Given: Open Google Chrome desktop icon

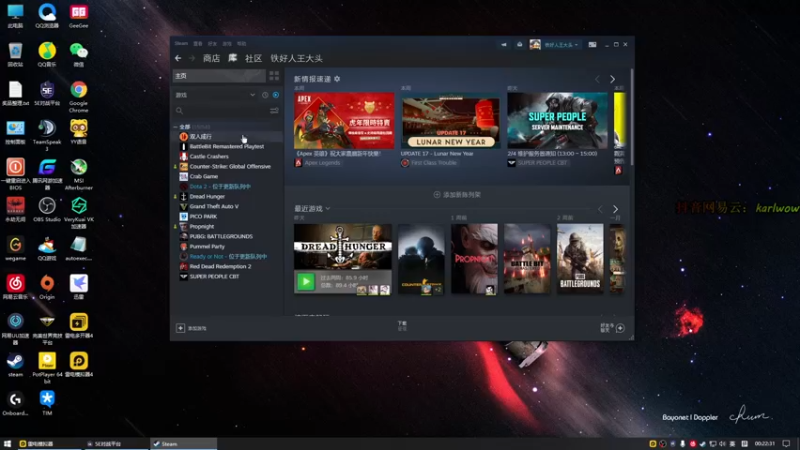Looking at the screenshot, I should [x=79, y=96].
